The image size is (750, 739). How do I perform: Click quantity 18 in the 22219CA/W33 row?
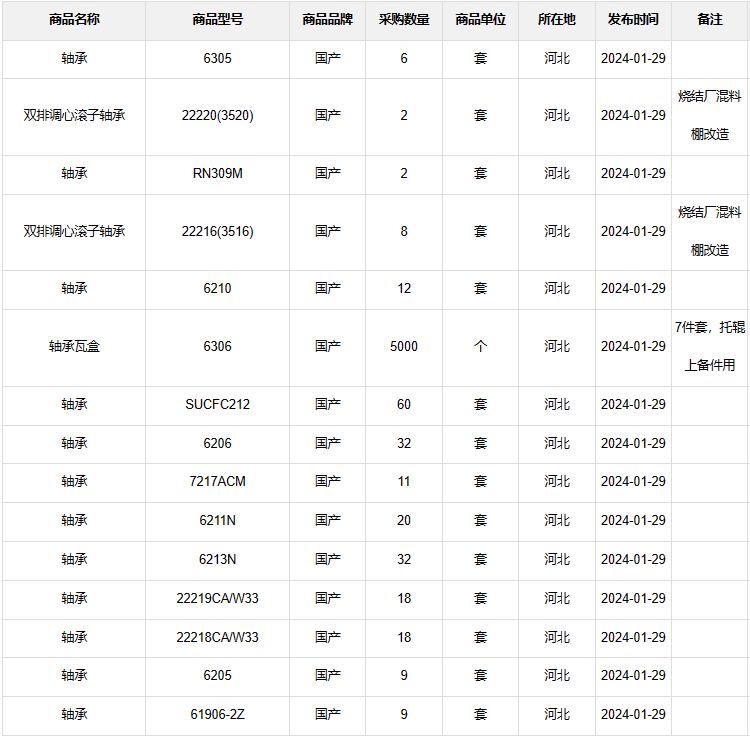pyautogui.click(x=404, y=599)
